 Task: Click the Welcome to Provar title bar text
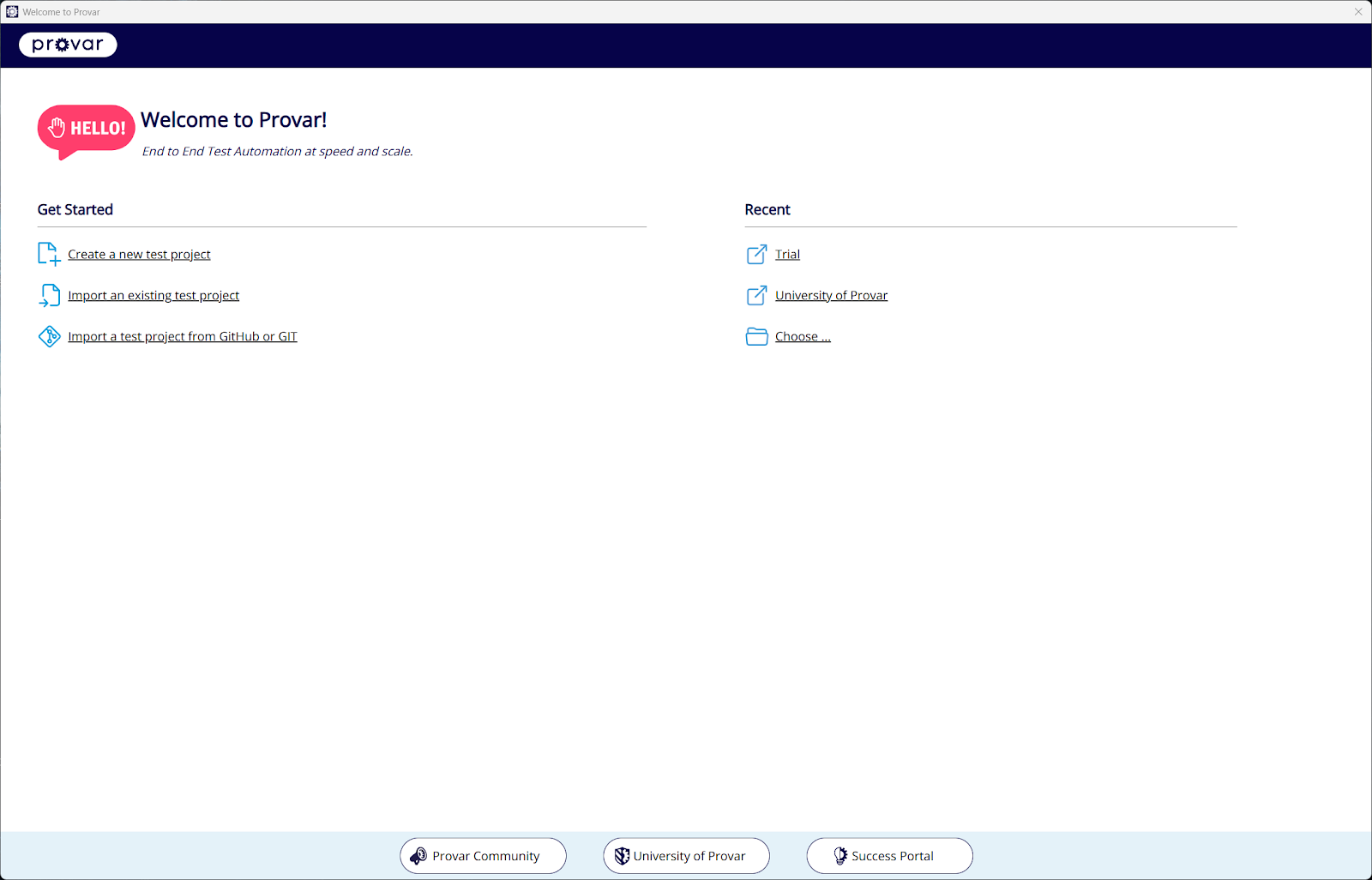coord(61,12)
